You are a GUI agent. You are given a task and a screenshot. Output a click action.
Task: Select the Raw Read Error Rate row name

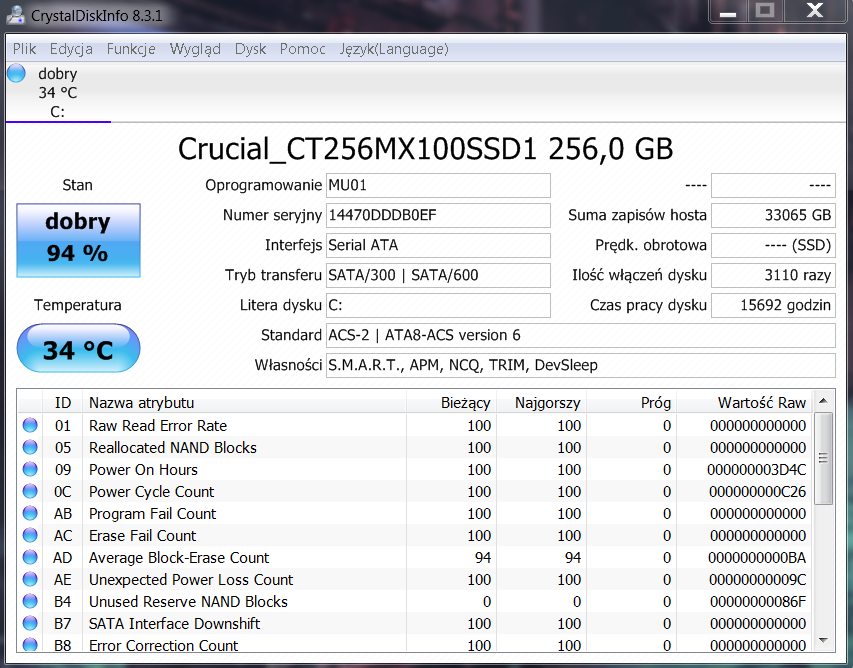(x=158, y=425)
